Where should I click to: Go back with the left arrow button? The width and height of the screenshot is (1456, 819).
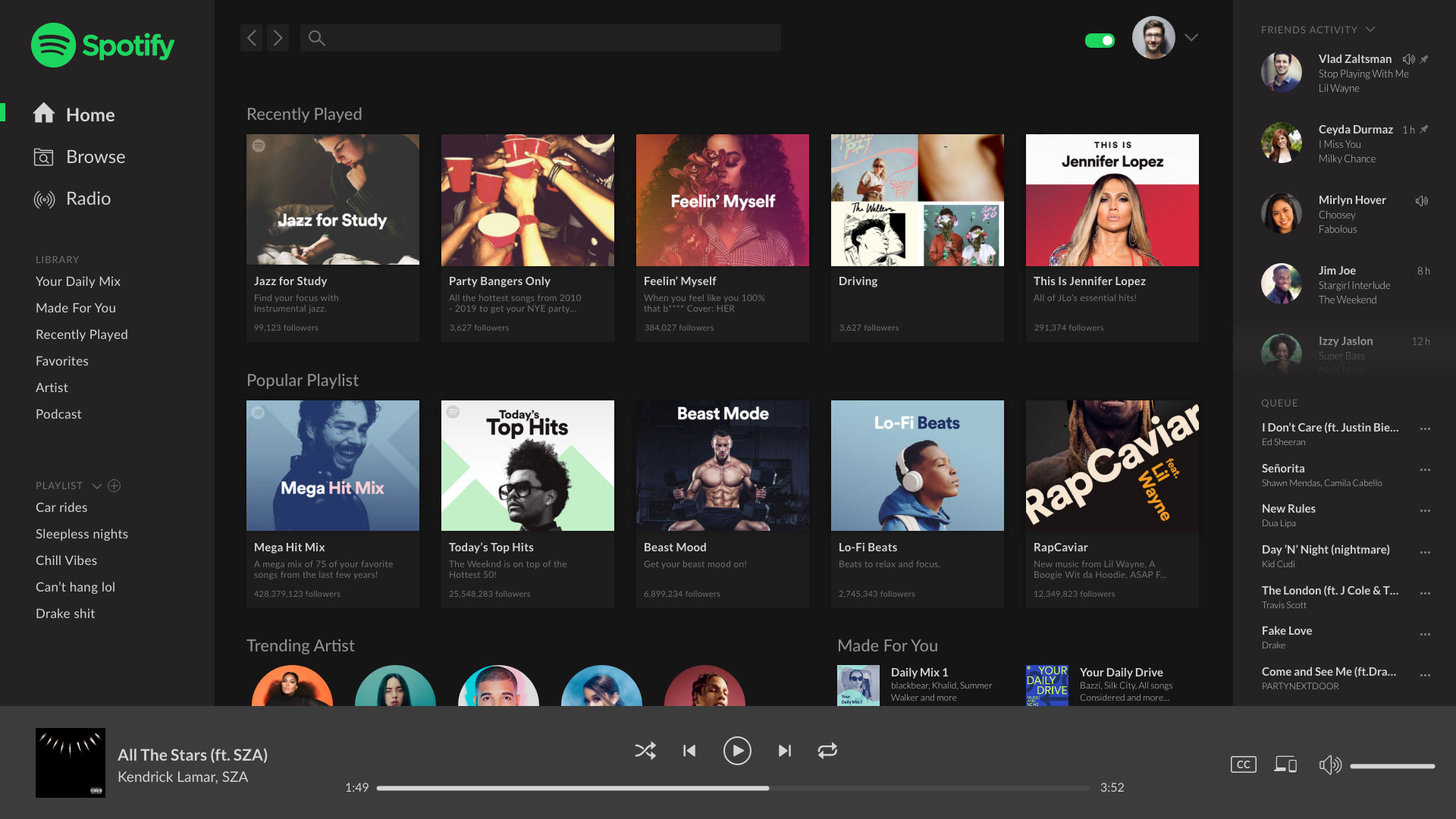coord(252,38)
